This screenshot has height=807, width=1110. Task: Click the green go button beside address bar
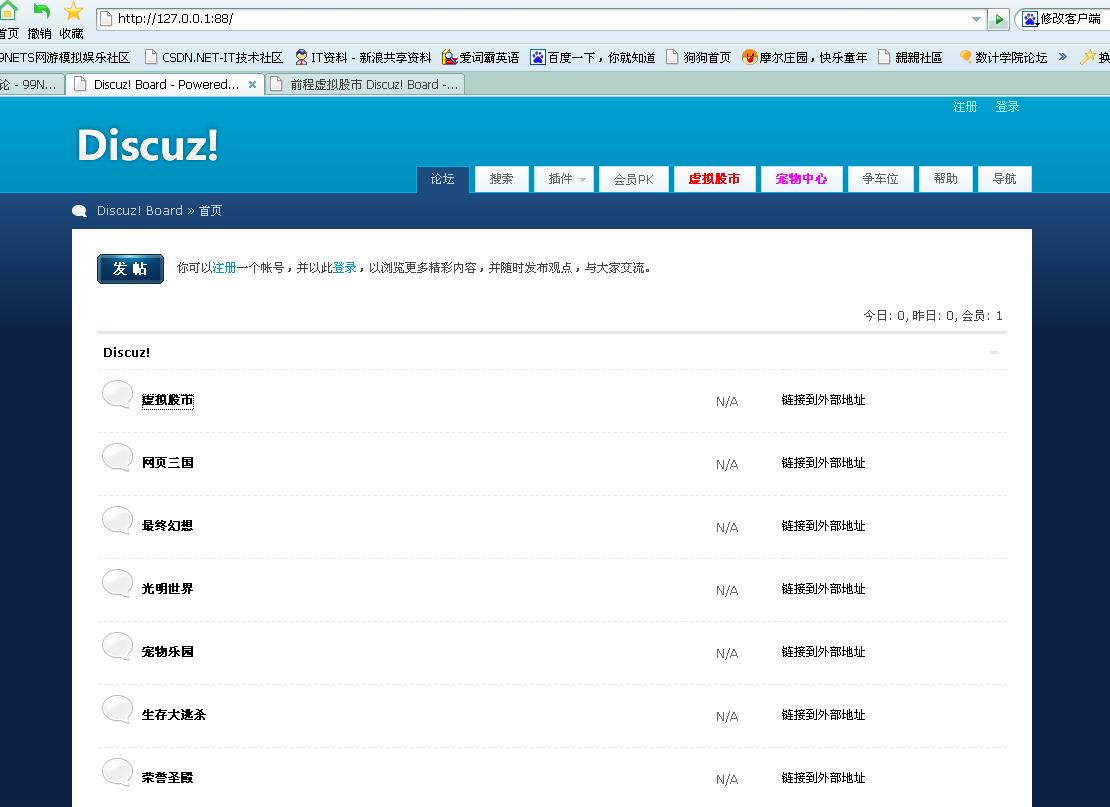click(998, 19)
